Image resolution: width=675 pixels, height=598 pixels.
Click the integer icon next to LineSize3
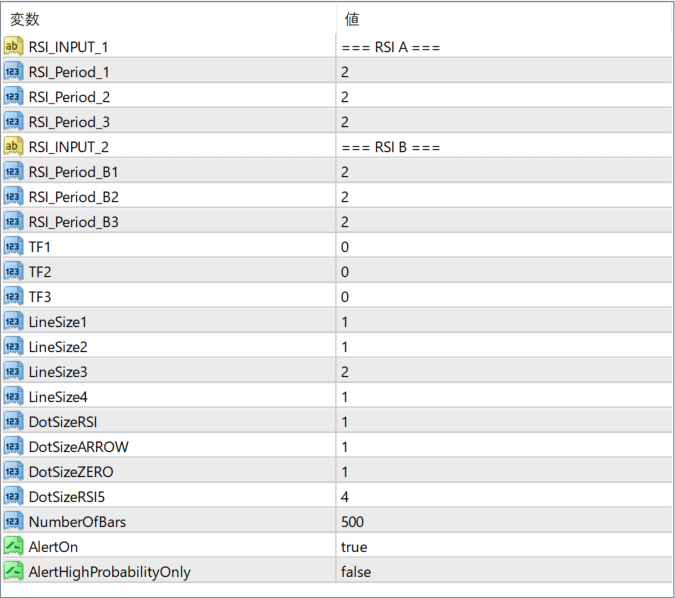[13, 372]
